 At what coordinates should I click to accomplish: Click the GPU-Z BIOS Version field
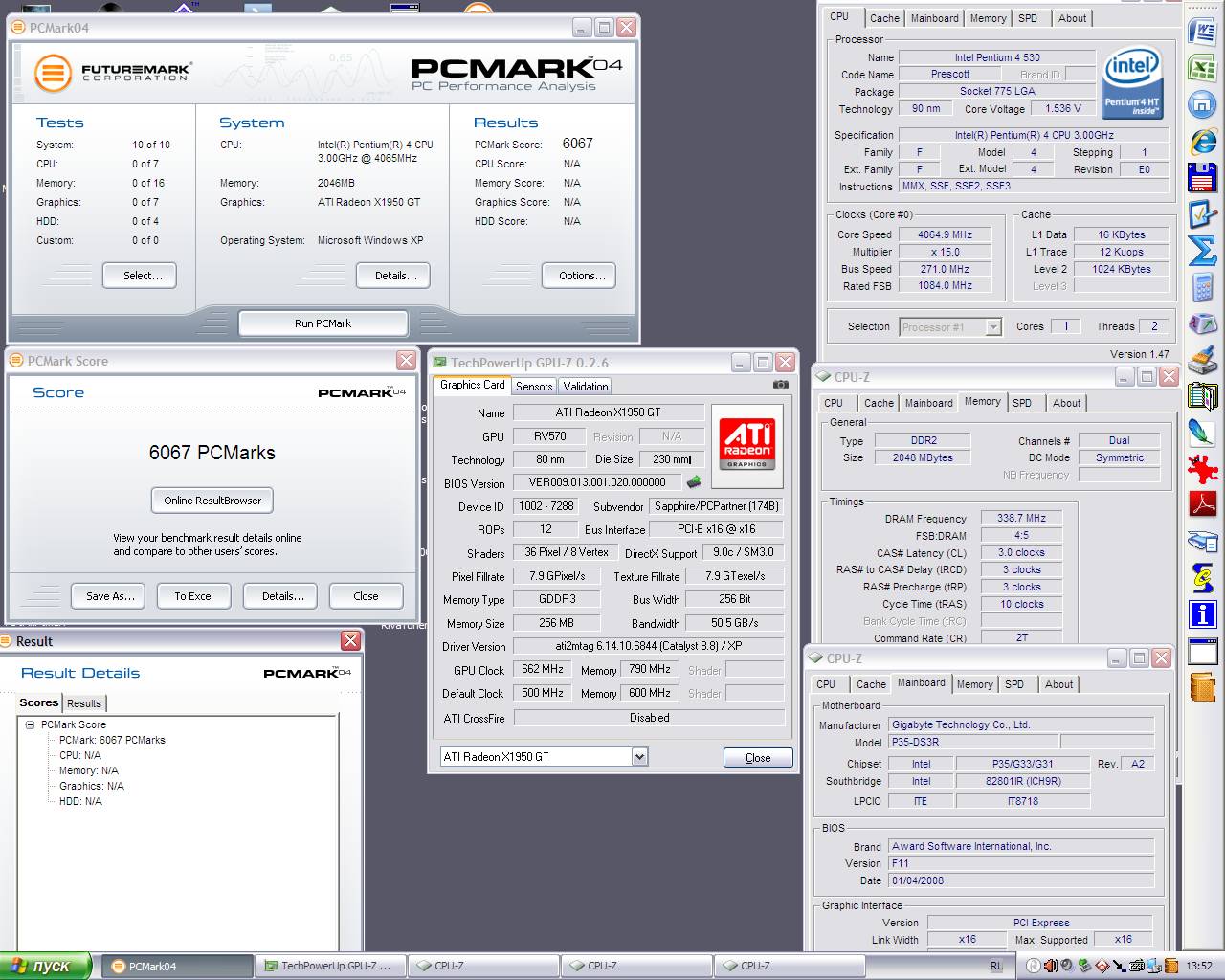[x=597, y=482]
